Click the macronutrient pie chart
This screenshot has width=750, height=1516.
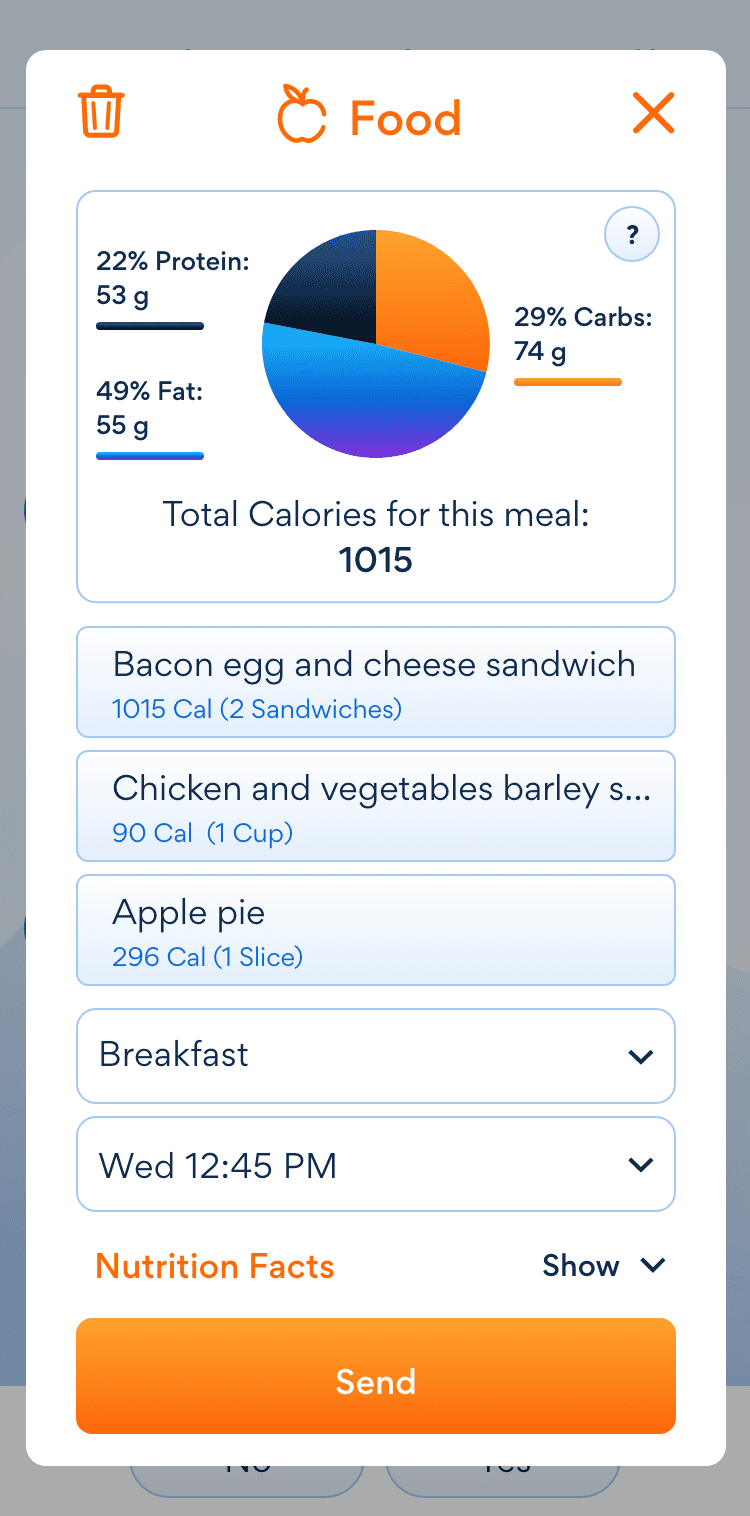tap(376, 344)
